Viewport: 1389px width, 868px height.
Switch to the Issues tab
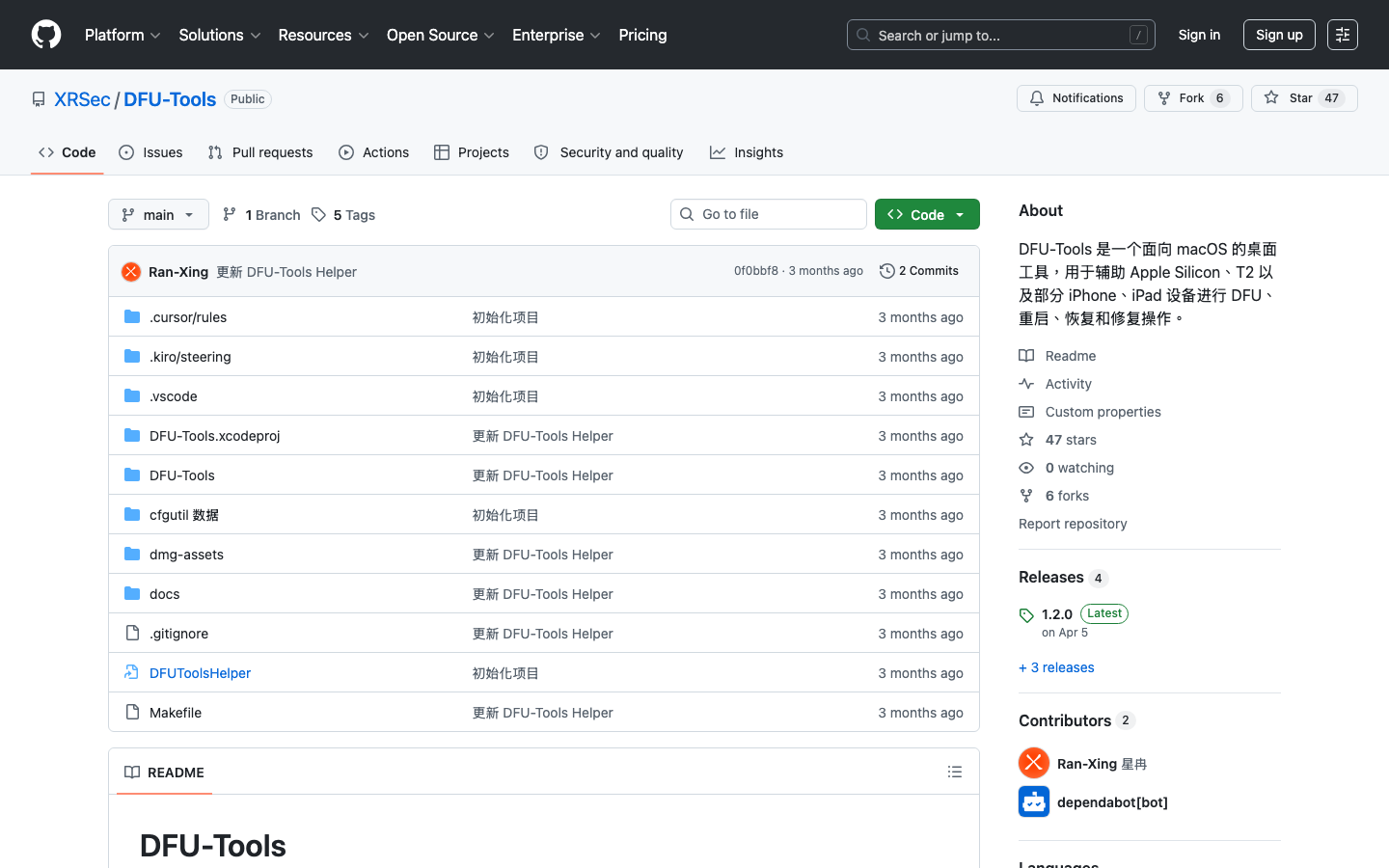pos(150,152)
